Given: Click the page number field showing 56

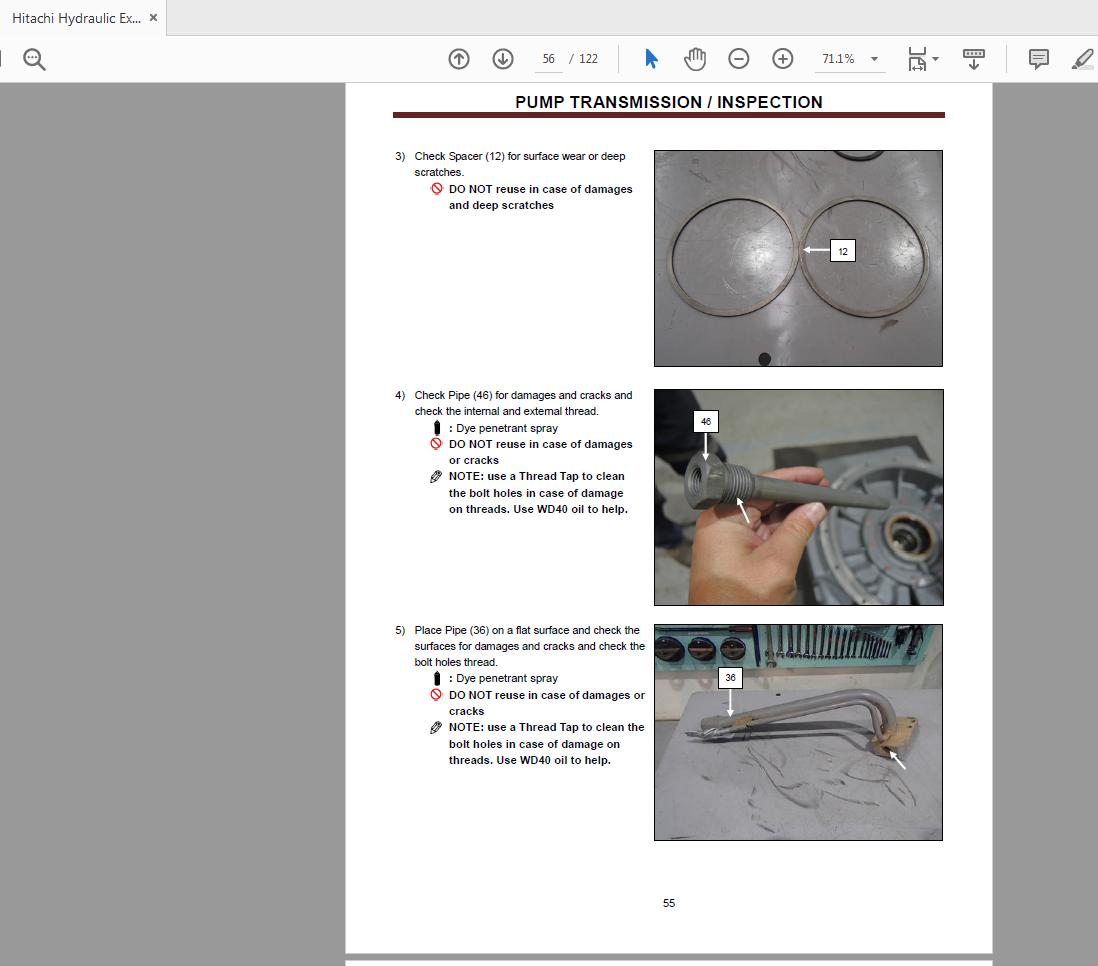Looking at the screenshot, I should 548,59.
